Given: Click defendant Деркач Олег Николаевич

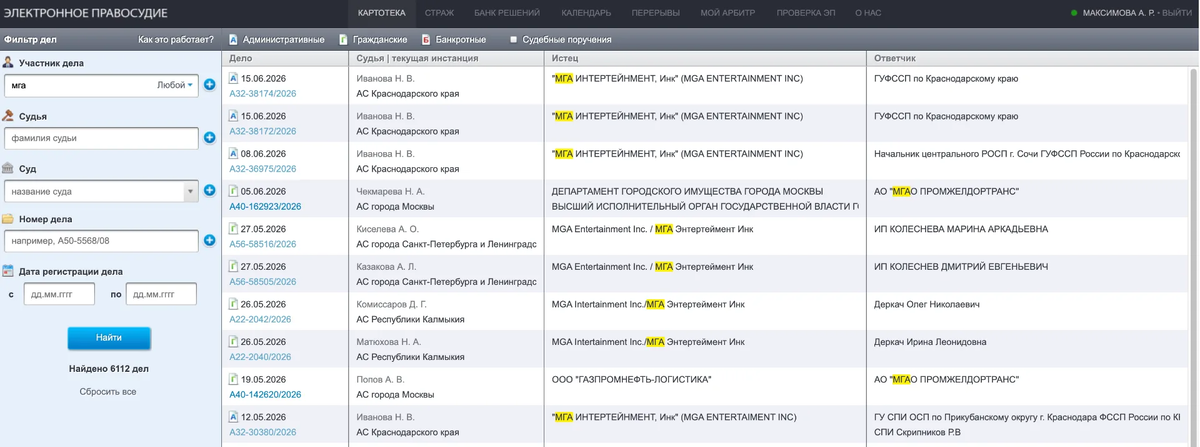Looking at the screenshot, I should pos(927,304).
